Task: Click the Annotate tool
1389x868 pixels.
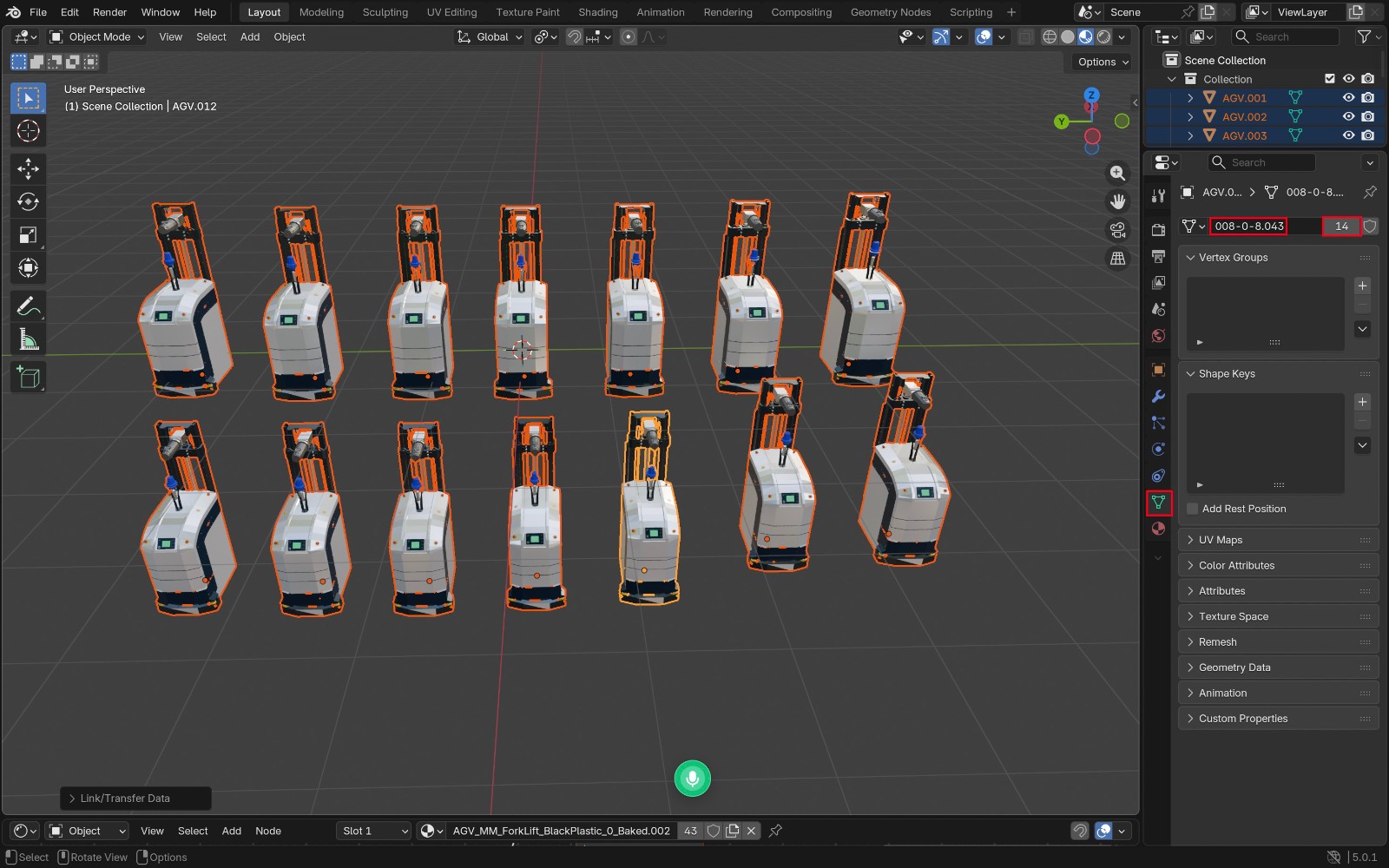Action: tap(28, 306)
